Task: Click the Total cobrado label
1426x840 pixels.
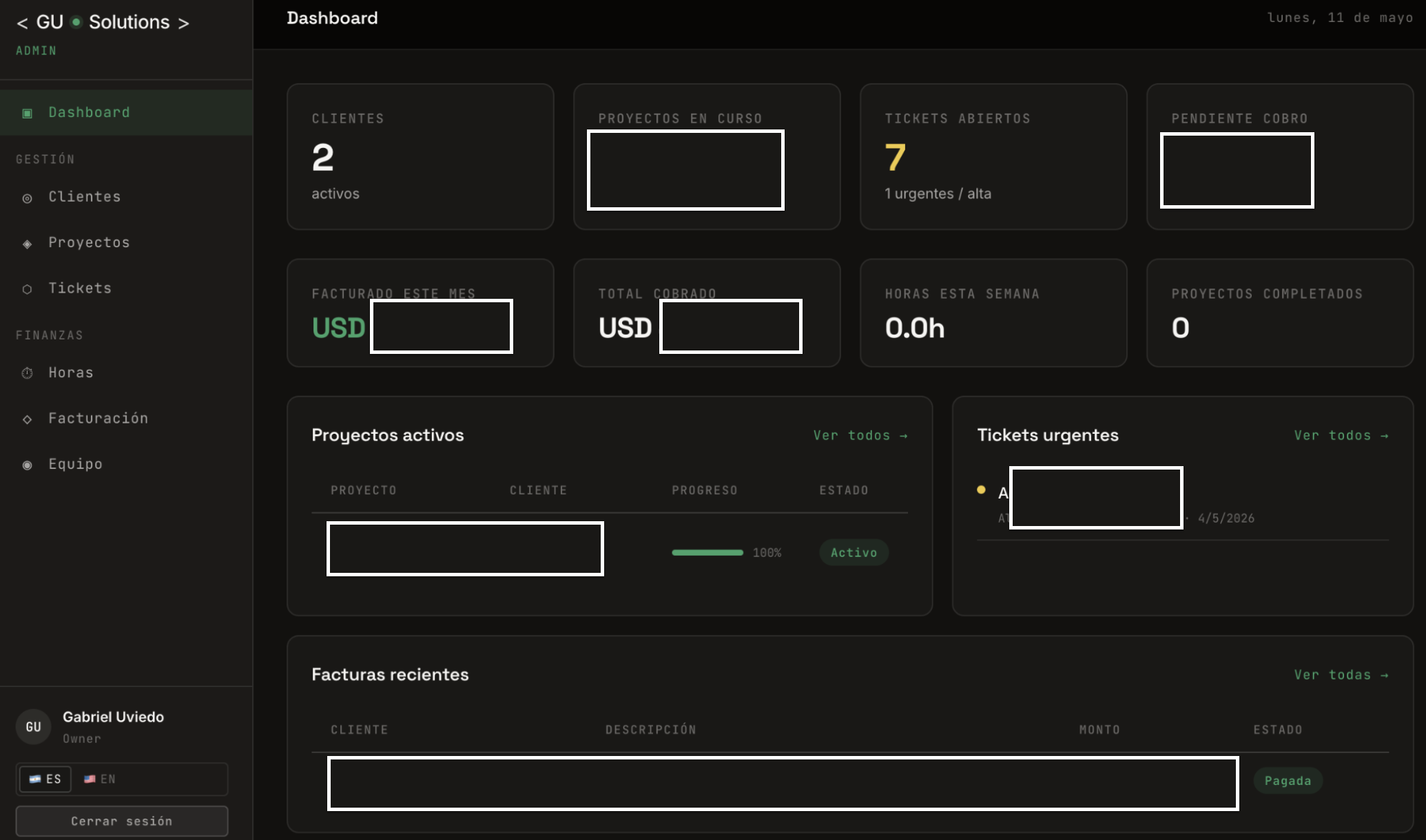Action: tap(657, 293)
